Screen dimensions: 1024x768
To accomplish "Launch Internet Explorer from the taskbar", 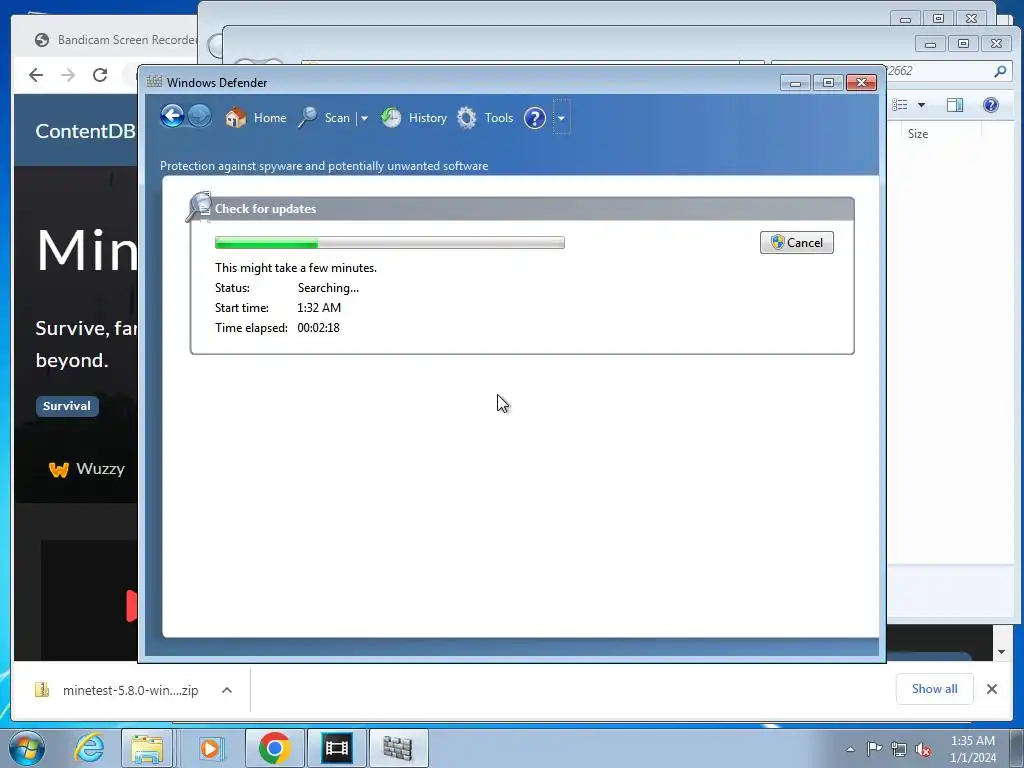I will [x=89, y=748].
